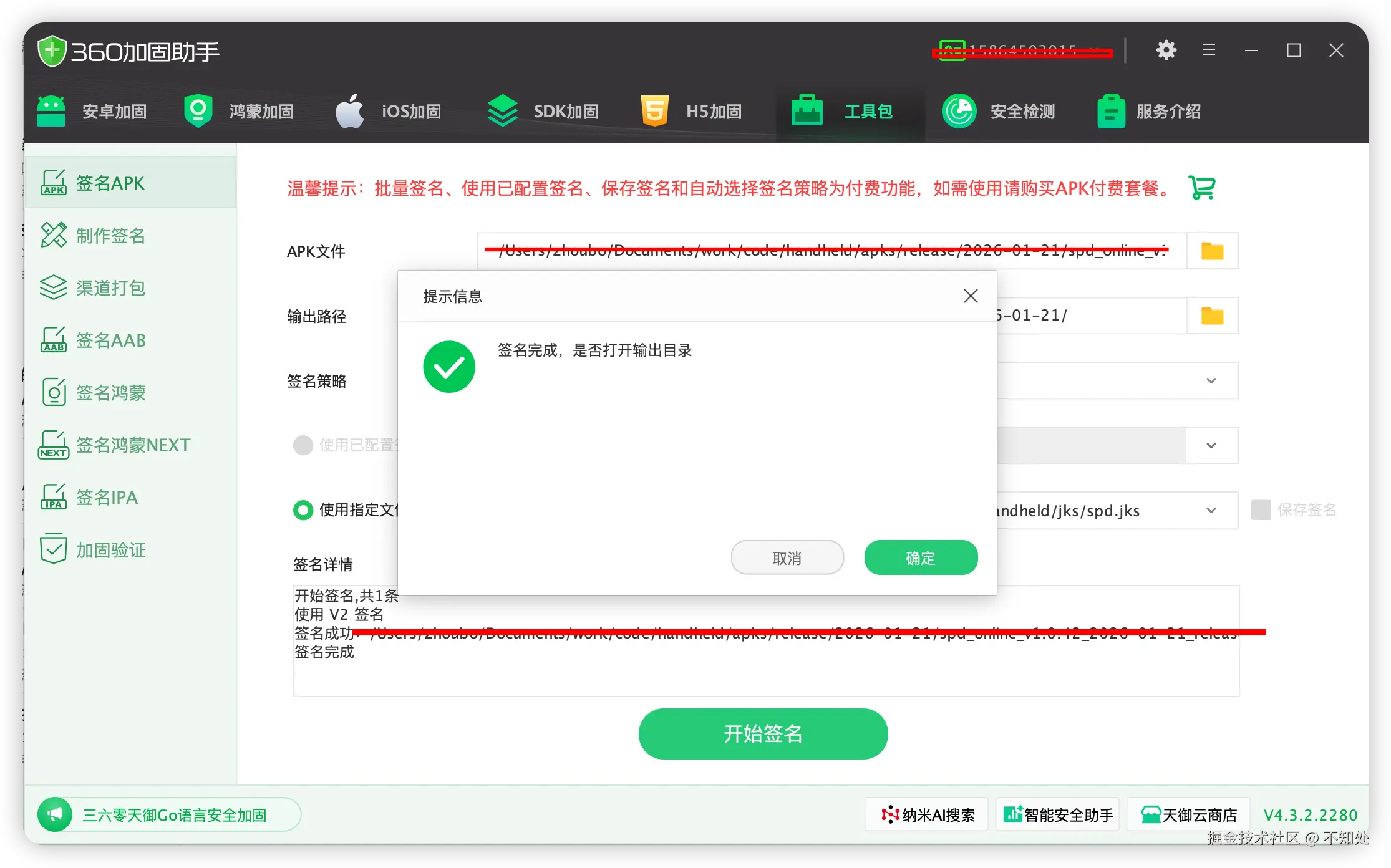Switch to 安卓加固 tab

point(92,112)
